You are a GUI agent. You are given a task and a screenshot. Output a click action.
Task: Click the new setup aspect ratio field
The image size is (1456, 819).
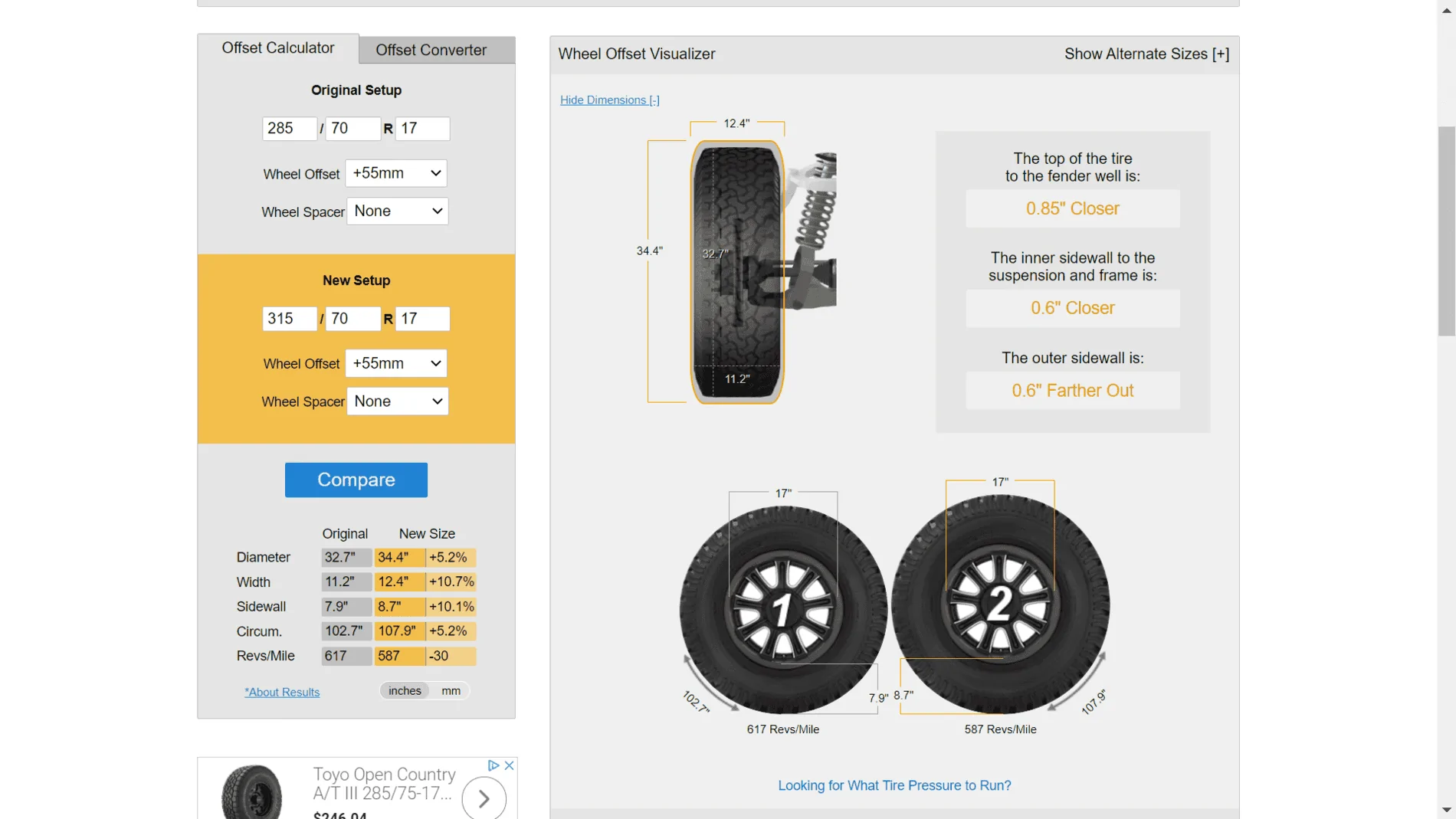[353, 319]
